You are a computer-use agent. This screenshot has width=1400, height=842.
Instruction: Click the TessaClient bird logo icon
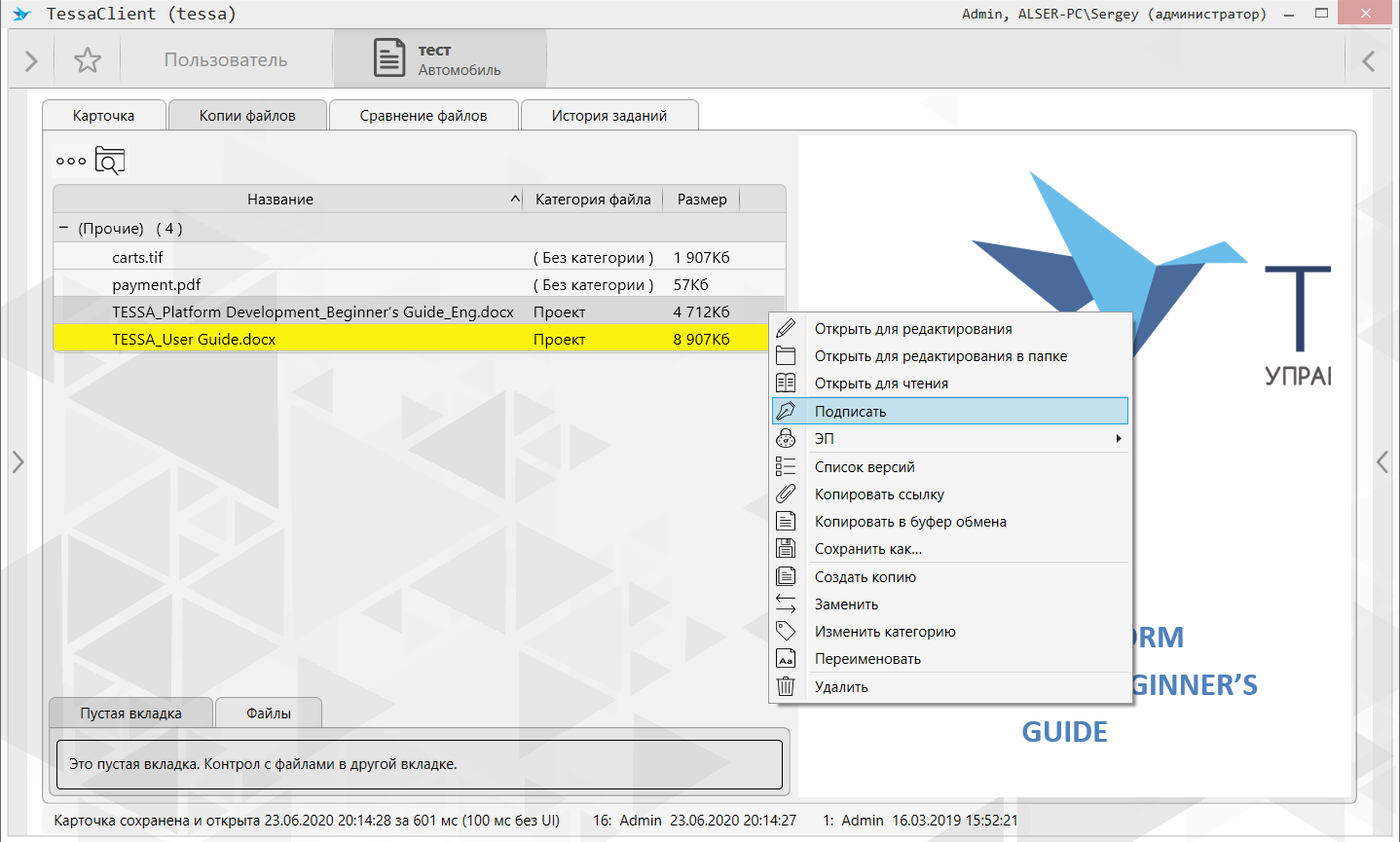pyautogui.click(x=21, y=14)
